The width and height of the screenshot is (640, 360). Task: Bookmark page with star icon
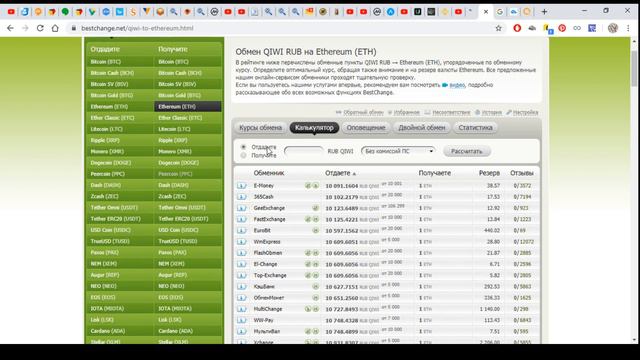[498, 28]
